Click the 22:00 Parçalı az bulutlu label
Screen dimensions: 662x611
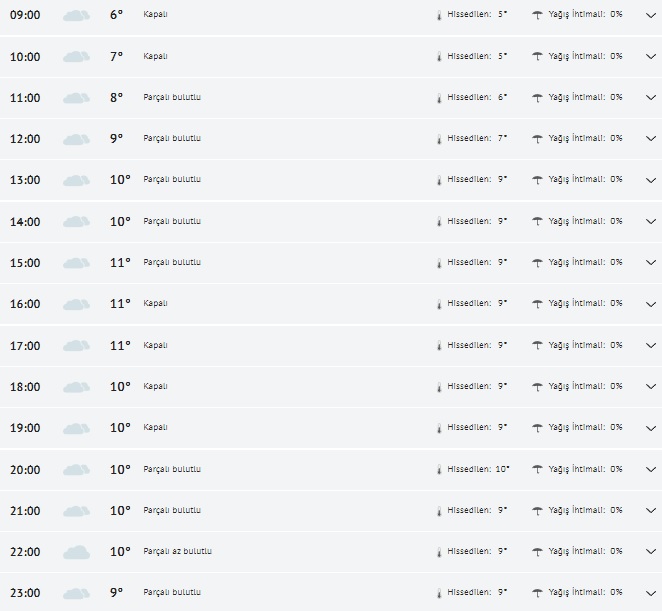(x=178, y=551)
